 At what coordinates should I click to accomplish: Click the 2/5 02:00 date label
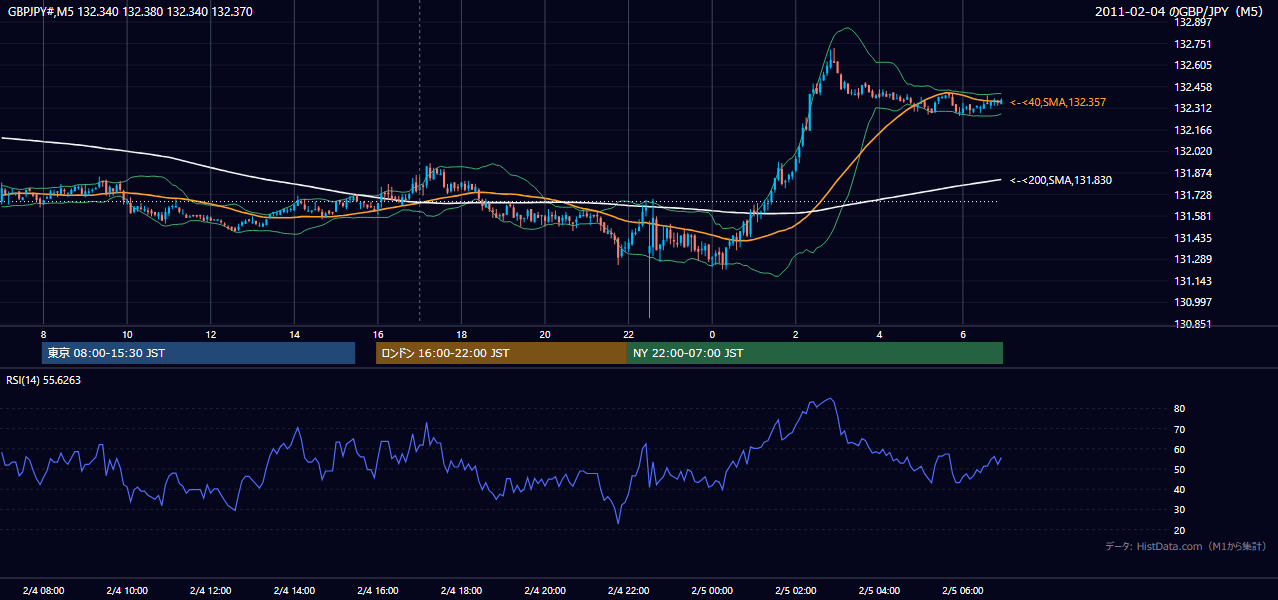click(x=795, y=590)
